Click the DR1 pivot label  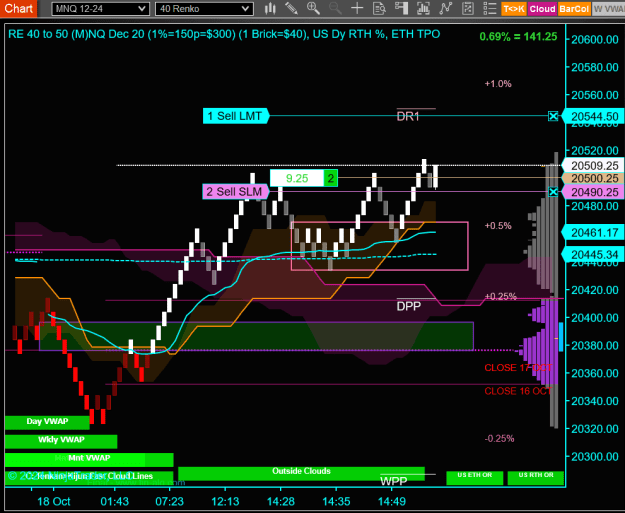[x=408, y=116]
